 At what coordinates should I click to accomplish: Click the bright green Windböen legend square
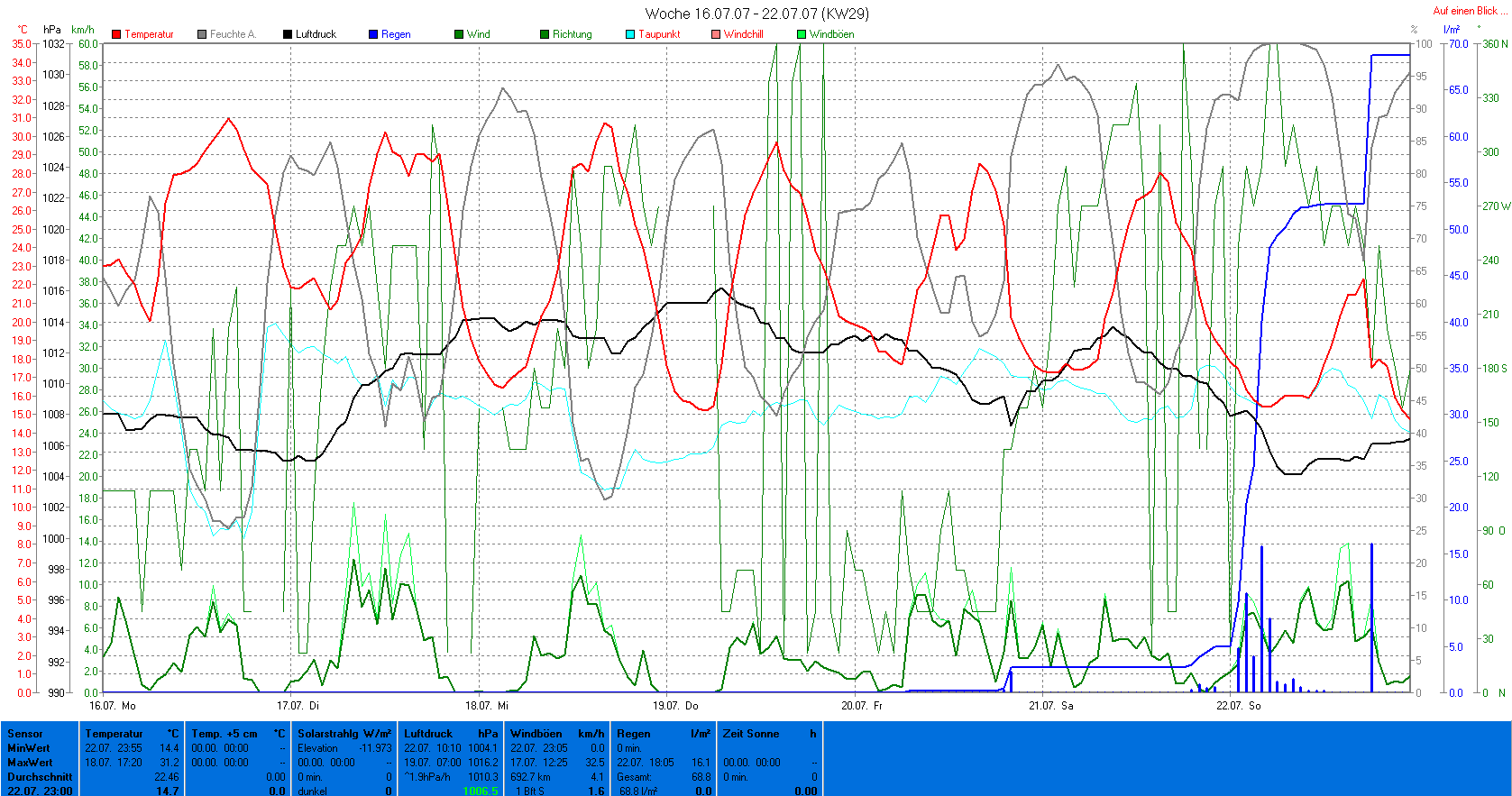click(x=802, y=34)
